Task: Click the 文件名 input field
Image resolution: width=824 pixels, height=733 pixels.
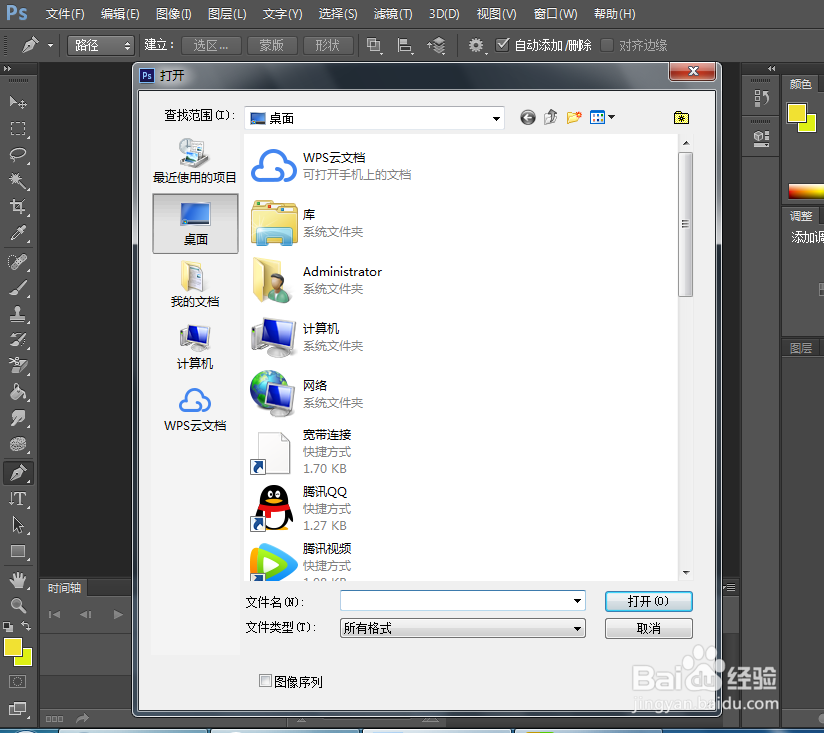Action: [456, 601]
